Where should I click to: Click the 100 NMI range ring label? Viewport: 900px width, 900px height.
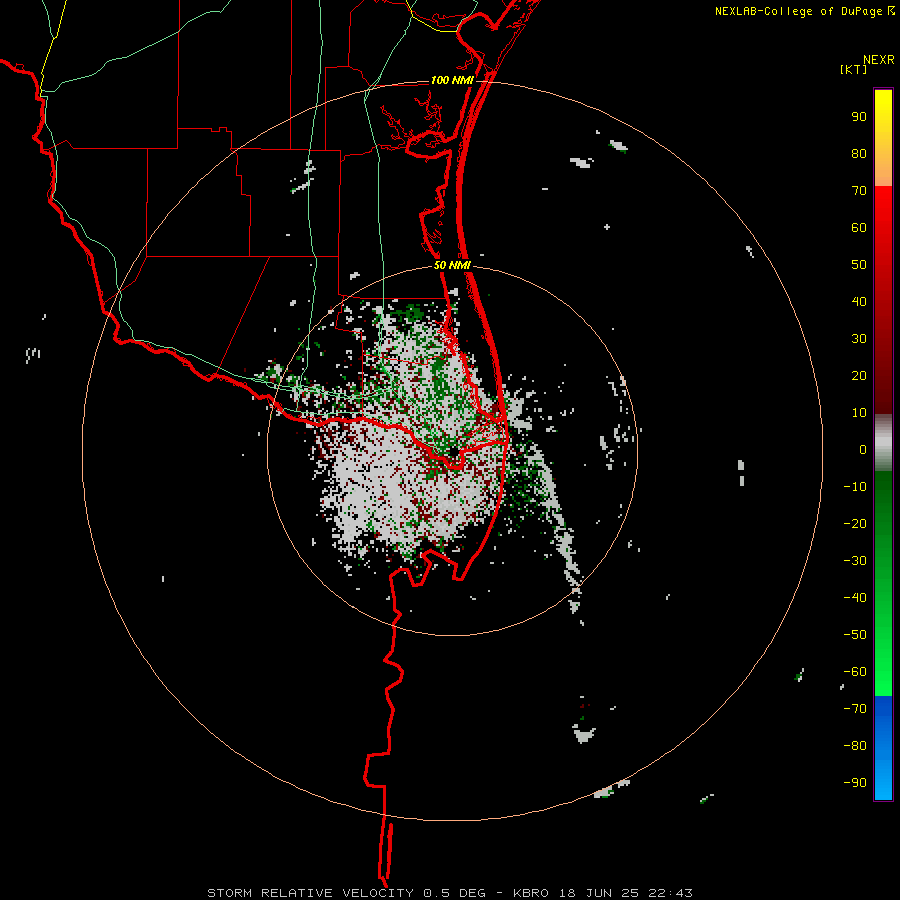pos(452,80)
